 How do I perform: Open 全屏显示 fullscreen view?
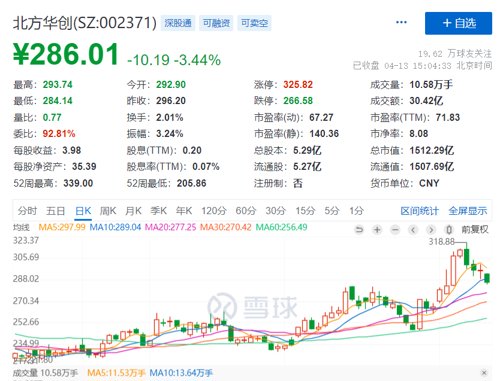pyautogui.click(x=468, y=211)
